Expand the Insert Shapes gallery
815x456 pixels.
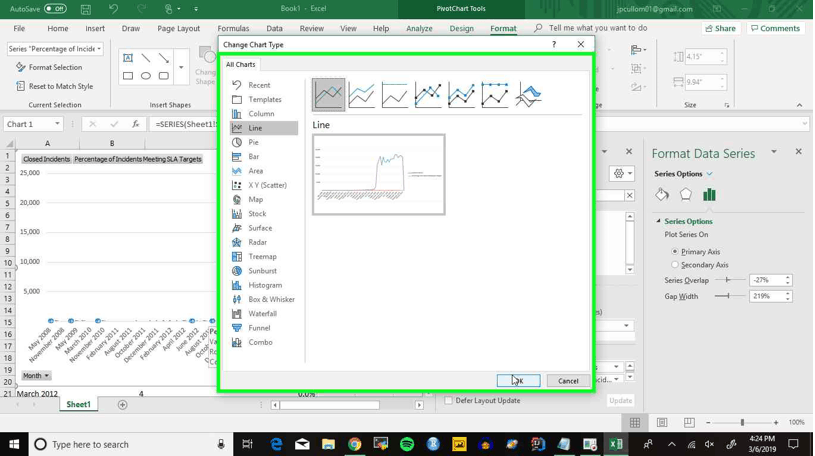[x=181, y=67]
